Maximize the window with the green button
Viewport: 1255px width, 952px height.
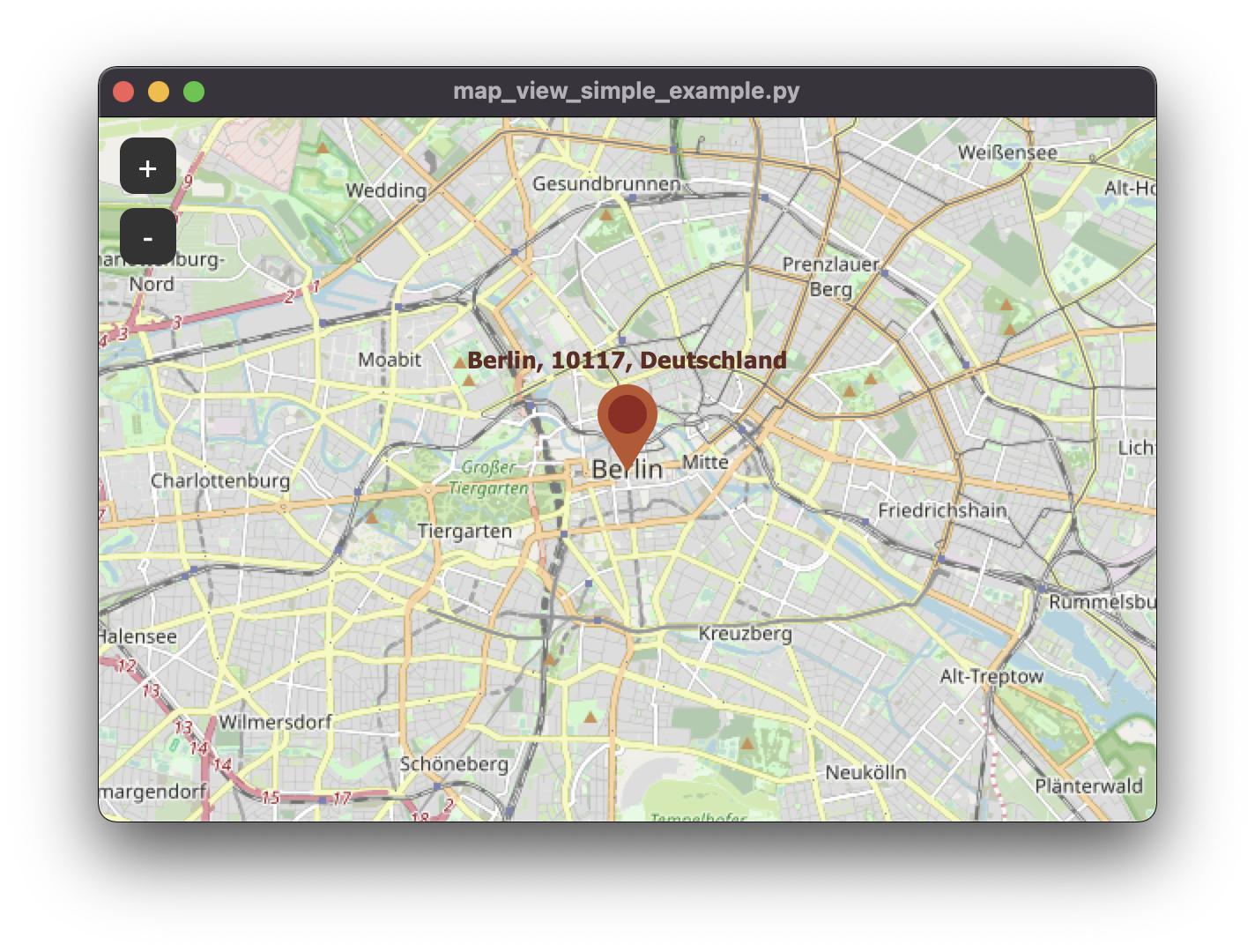pos(194,92)
